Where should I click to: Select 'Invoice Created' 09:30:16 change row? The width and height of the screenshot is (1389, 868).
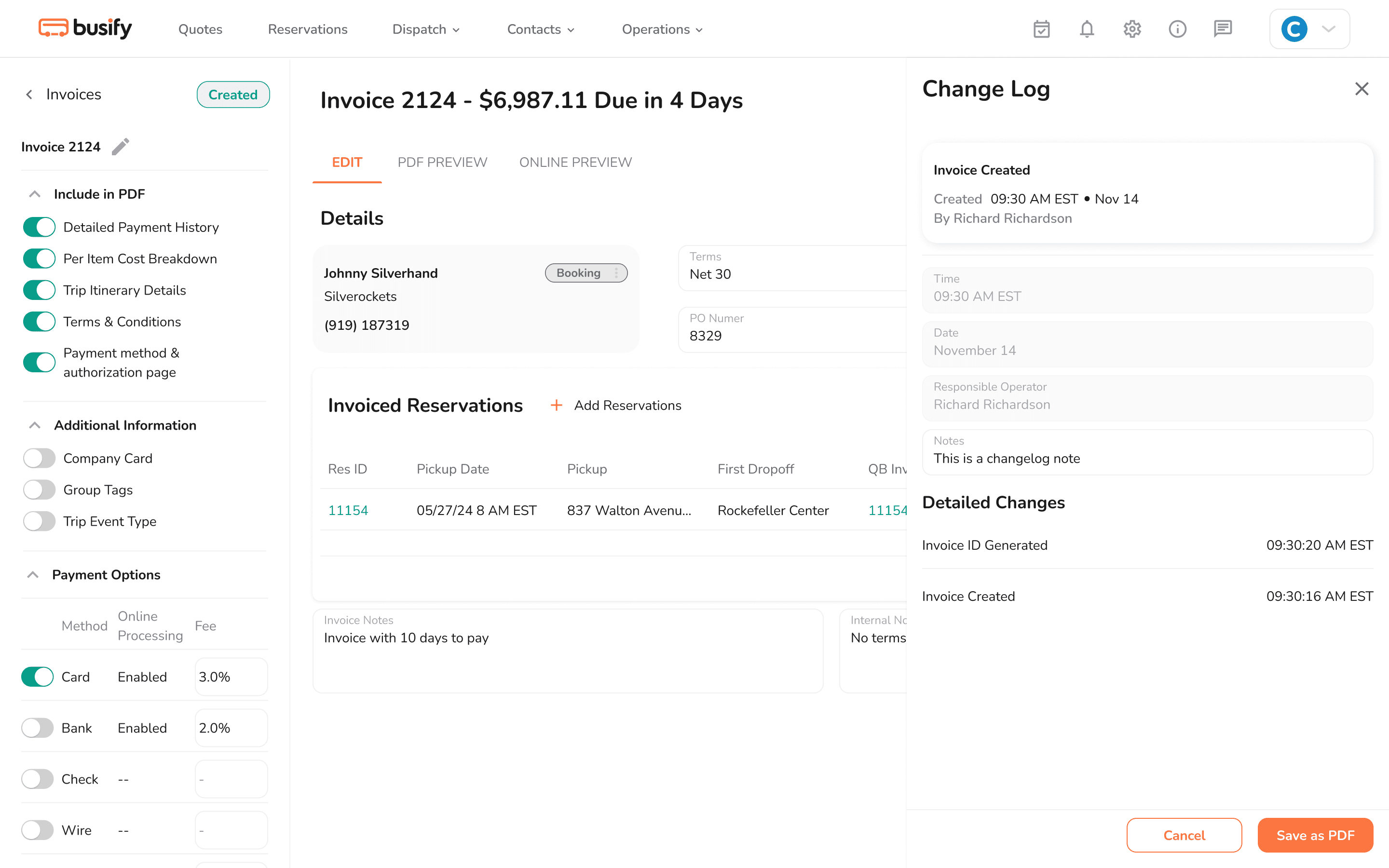click(1147, 596)
